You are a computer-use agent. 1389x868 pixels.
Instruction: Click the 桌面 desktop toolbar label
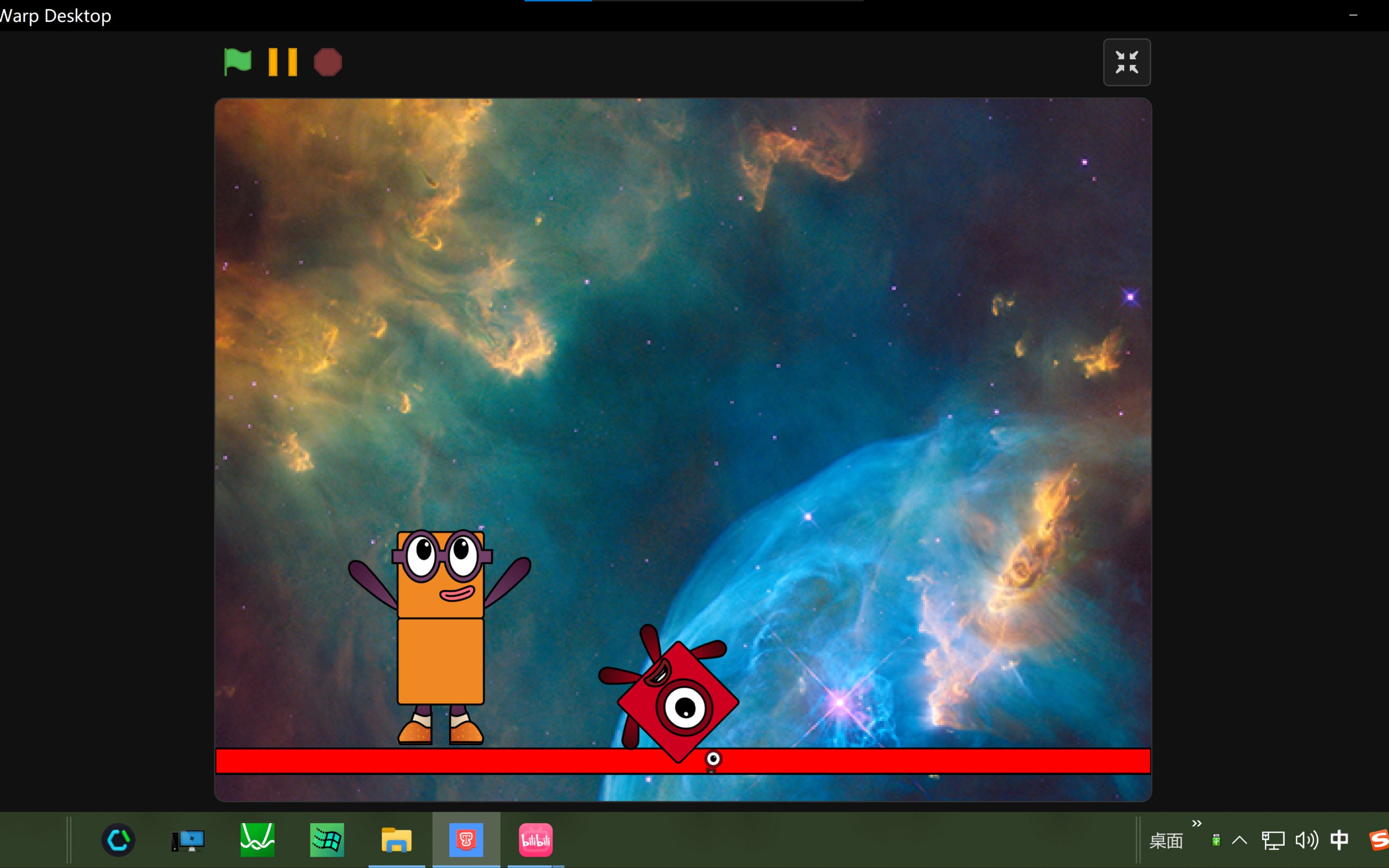[x=1166, y=841]
